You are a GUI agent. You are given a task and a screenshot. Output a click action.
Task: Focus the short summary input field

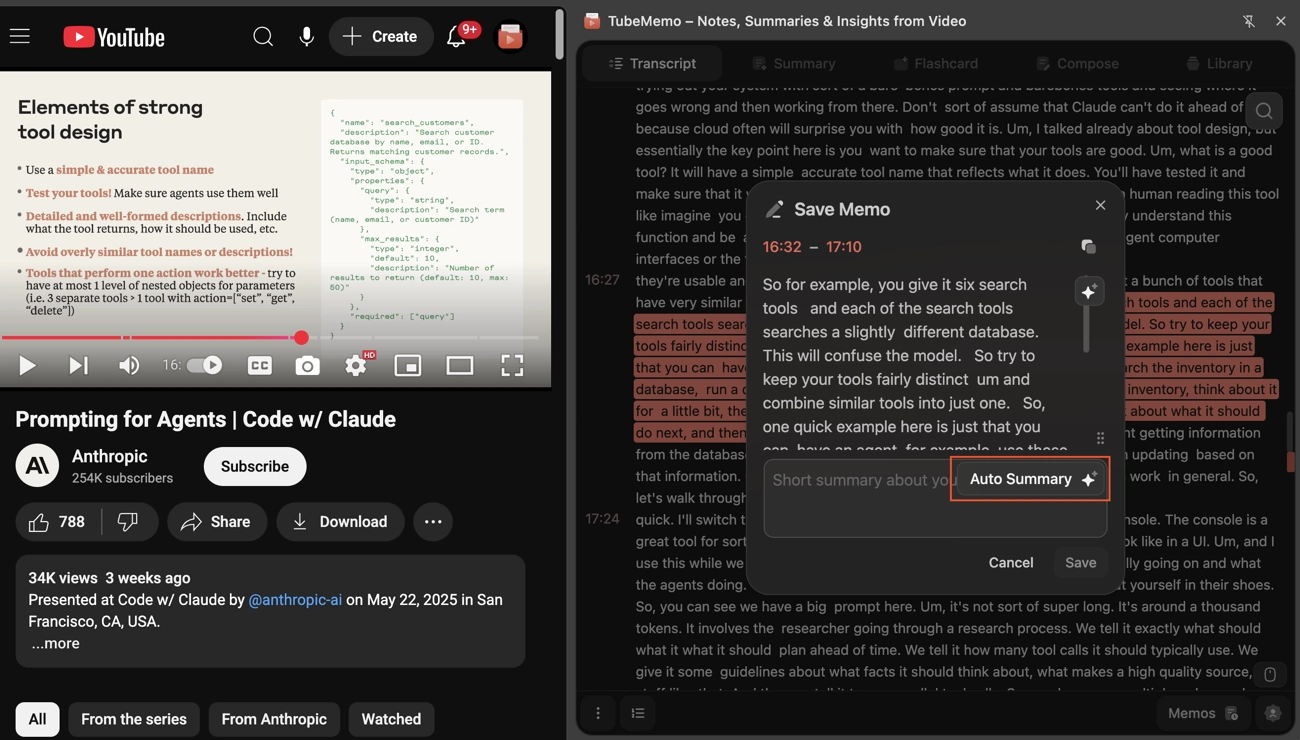[935, 498]
